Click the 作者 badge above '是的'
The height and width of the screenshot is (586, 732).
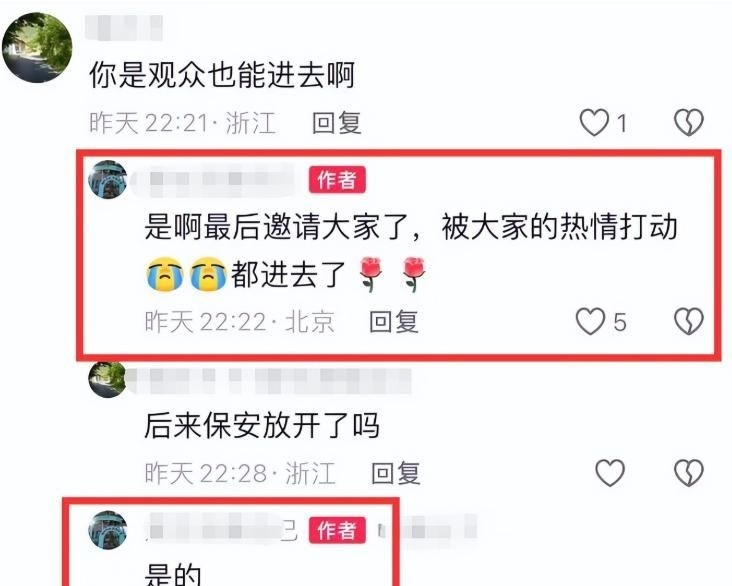(x=337, y=530)
